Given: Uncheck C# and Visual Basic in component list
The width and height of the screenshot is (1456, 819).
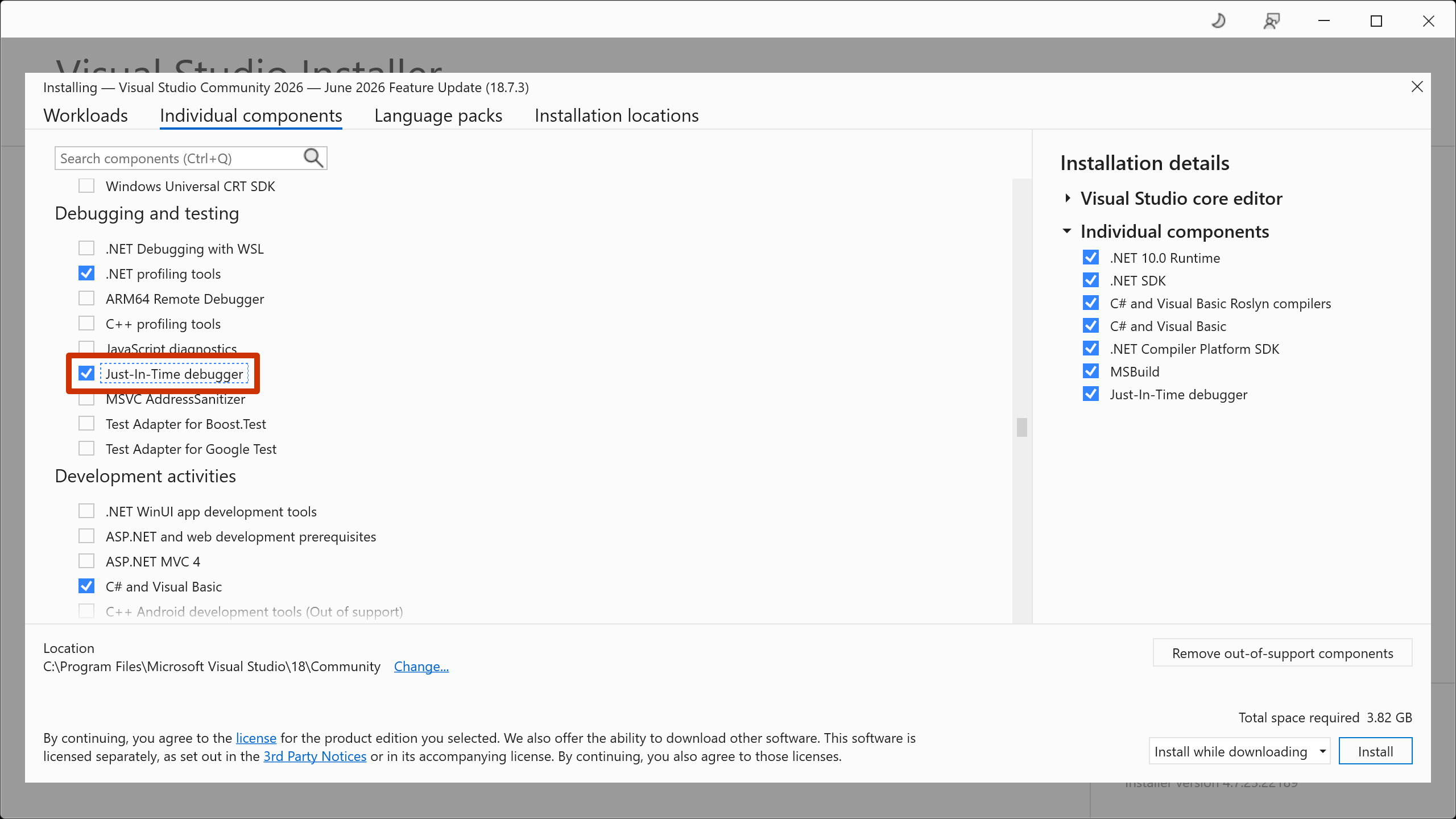Looking at the screenshot, I should [x=86, y=586].
